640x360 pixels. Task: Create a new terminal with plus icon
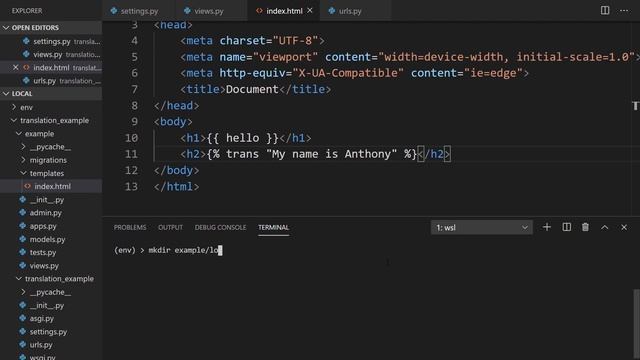547,227
